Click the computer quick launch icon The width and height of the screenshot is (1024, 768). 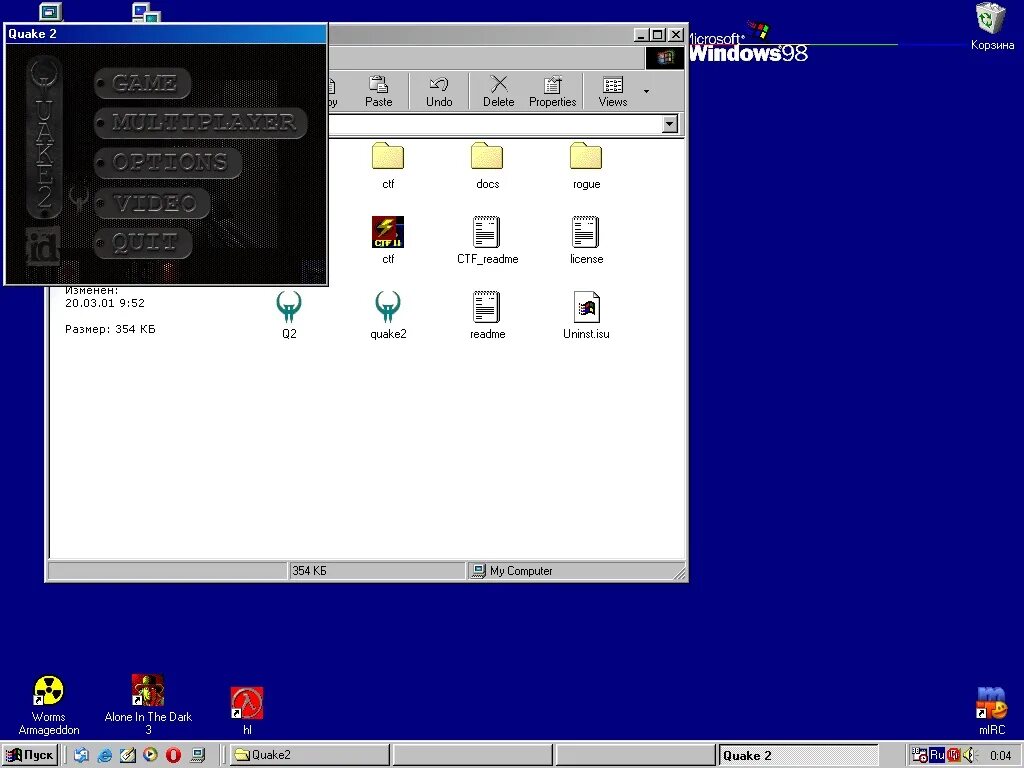(197, 756)
